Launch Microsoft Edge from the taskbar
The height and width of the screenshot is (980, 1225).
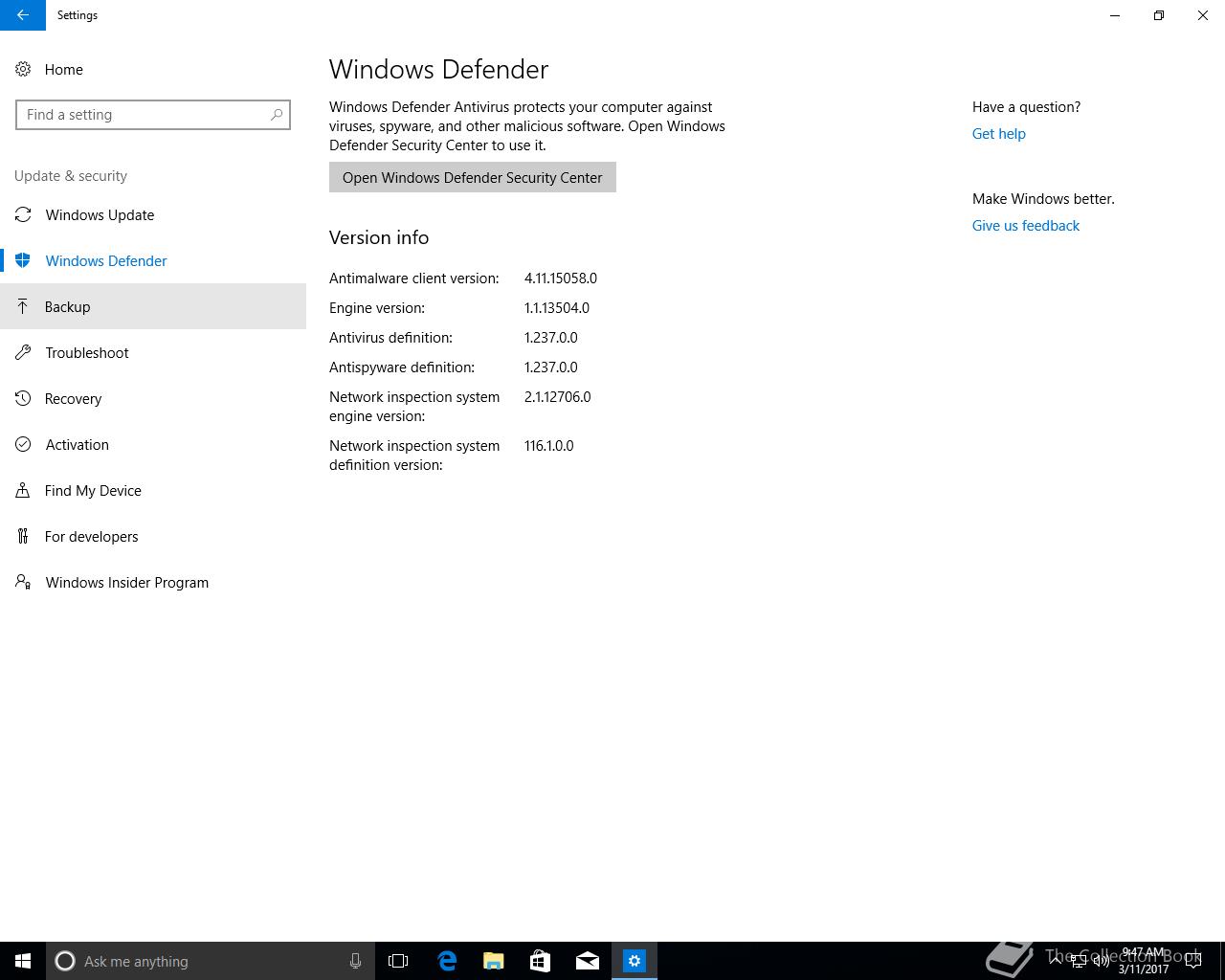pyautogui.click(x=446, y=961)
